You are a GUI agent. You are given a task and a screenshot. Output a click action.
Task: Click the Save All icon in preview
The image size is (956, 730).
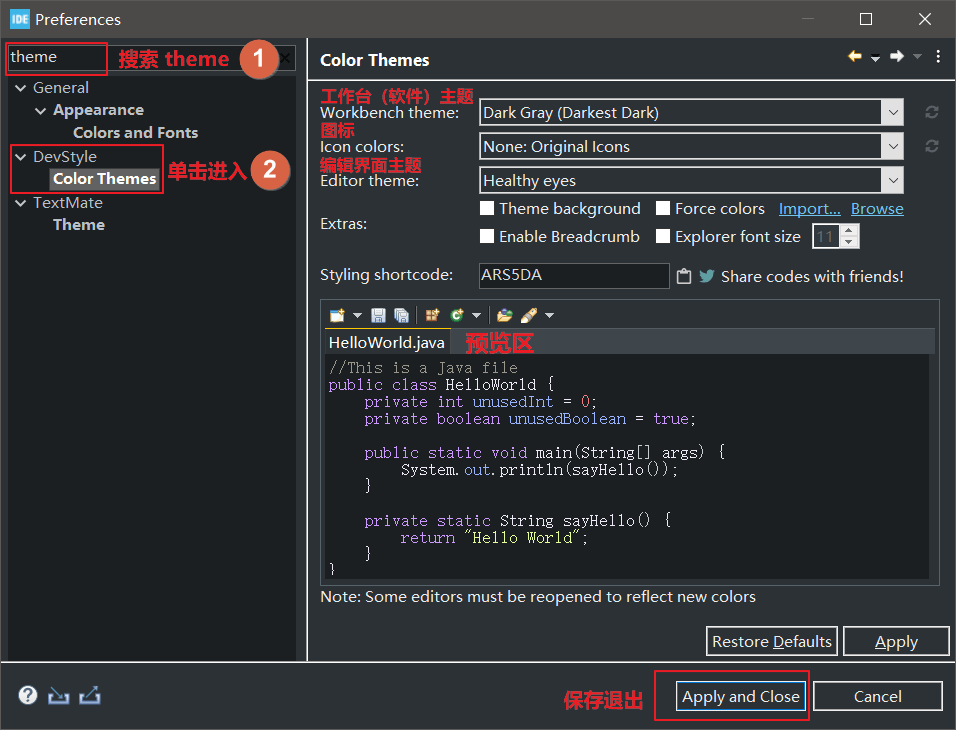tap(401, 315)
